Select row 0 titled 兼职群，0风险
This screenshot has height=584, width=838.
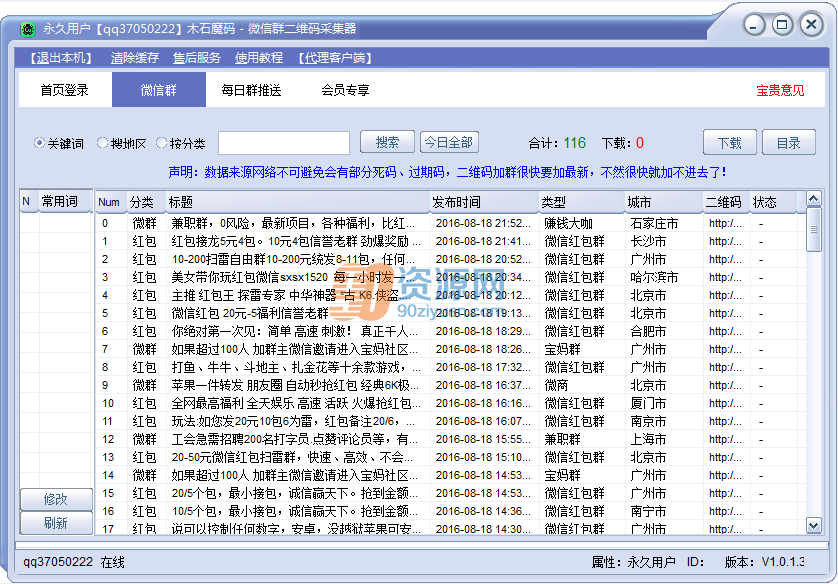click(x=450, y=223)
